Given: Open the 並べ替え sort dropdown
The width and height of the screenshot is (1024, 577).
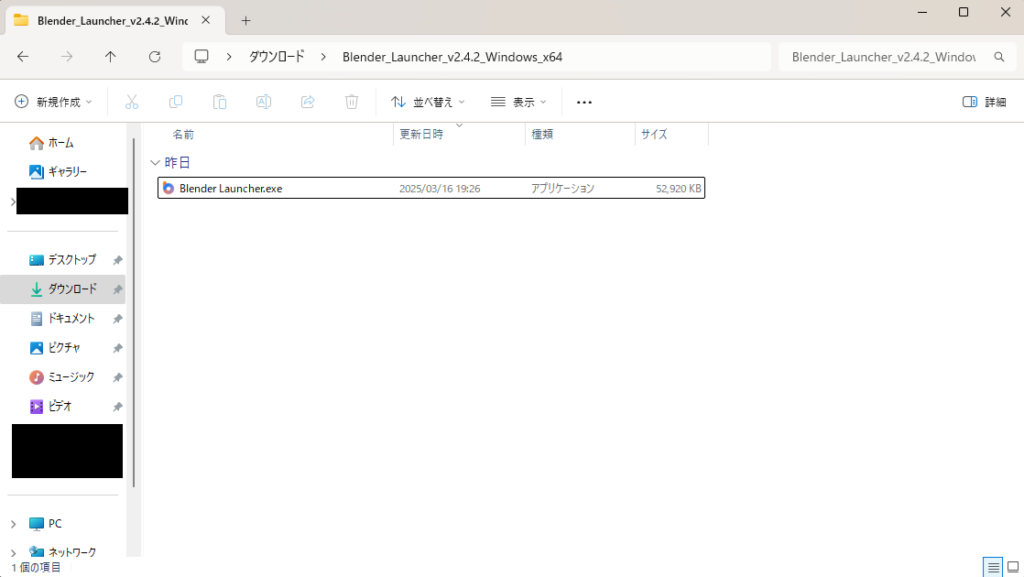Looking at the screenshot, I should (428, 102).
